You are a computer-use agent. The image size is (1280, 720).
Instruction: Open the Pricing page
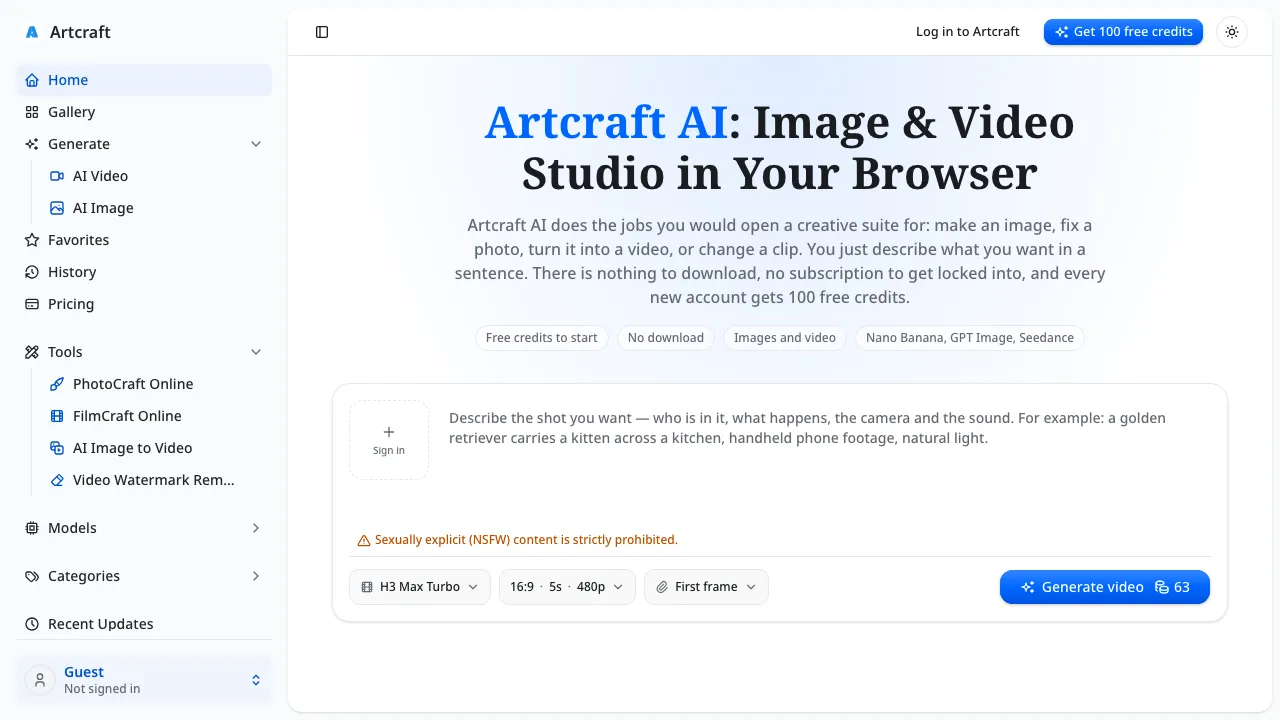coord(144,304)
